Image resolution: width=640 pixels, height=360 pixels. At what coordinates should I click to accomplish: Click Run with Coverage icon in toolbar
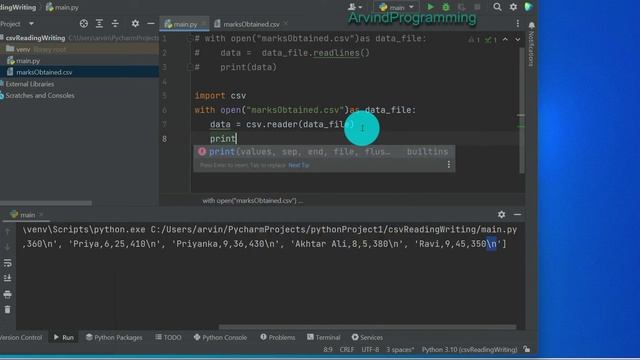click(461, 7)
